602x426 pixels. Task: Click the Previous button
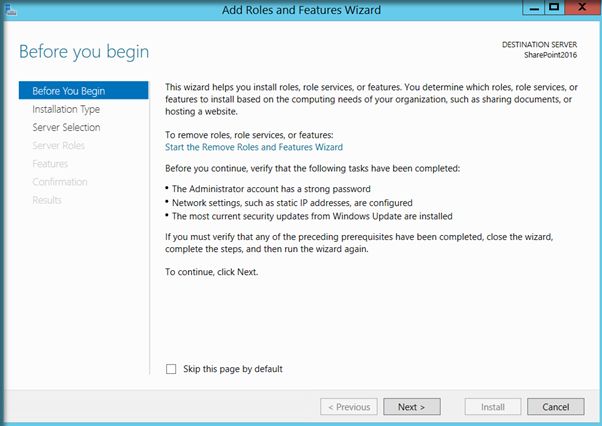(x=349, y=407)
